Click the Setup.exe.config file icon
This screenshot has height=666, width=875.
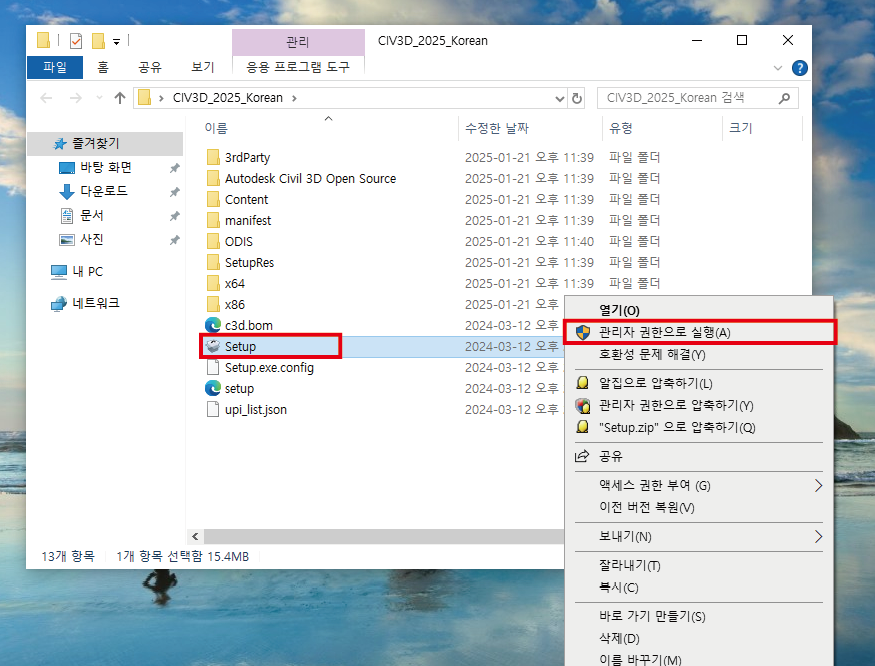pos(213,367)
